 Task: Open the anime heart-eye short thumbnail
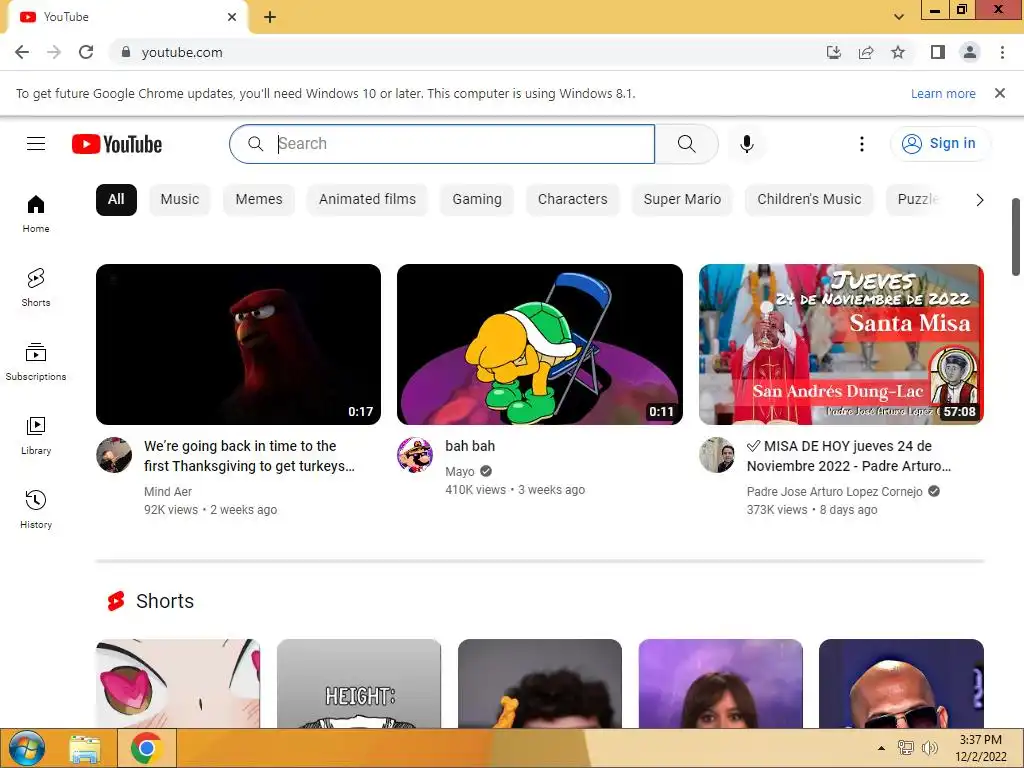[x=178, y=683]
